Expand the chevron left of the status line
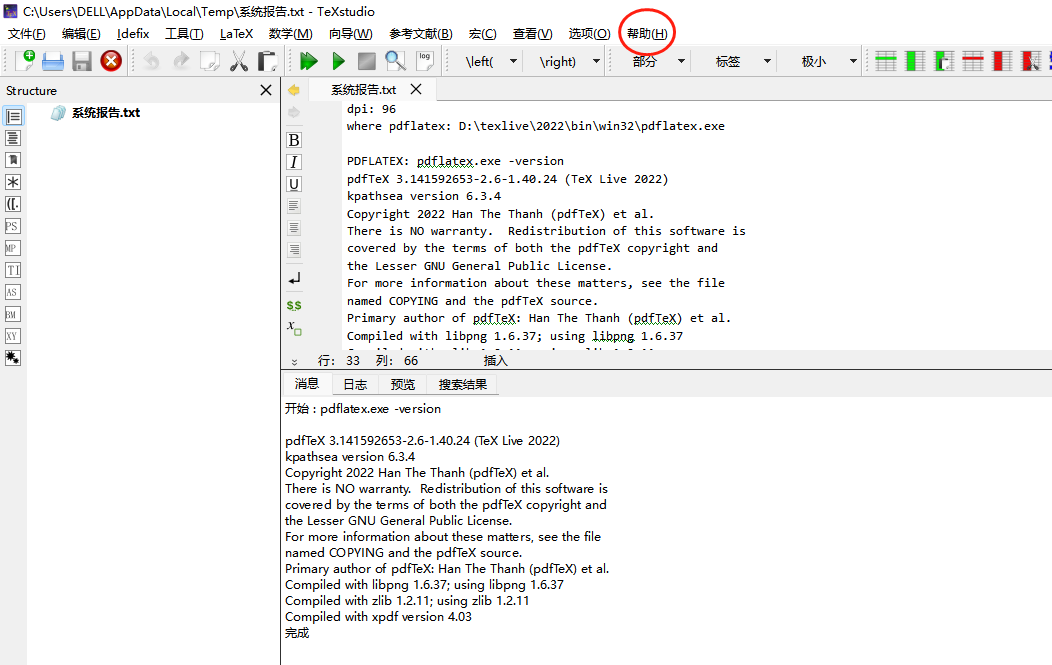The width and height of the screenshot is (1052, 665). tap(294, 361)
